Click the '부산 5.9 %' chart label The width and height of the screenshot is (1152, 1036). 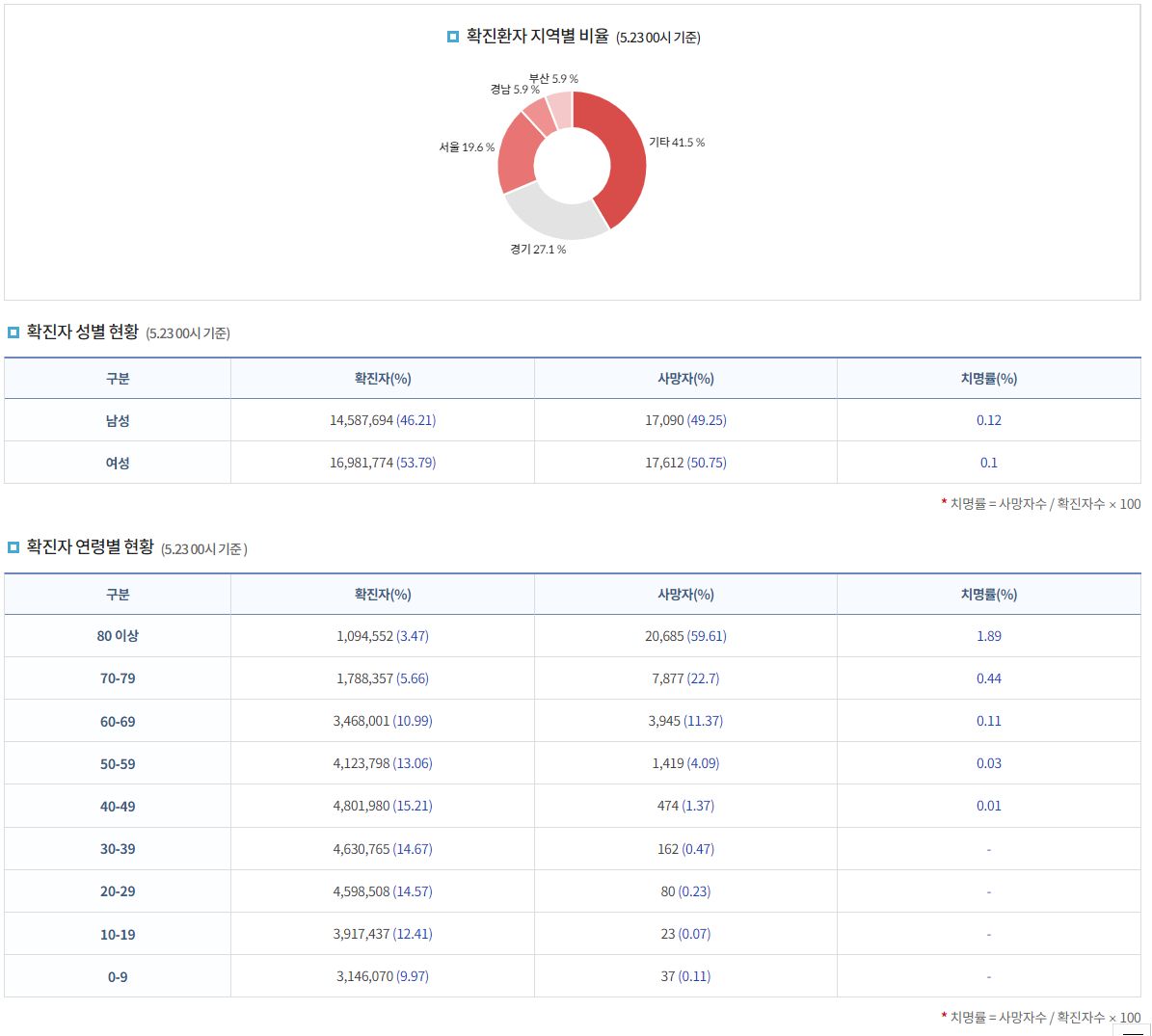[x=553, y=79]
